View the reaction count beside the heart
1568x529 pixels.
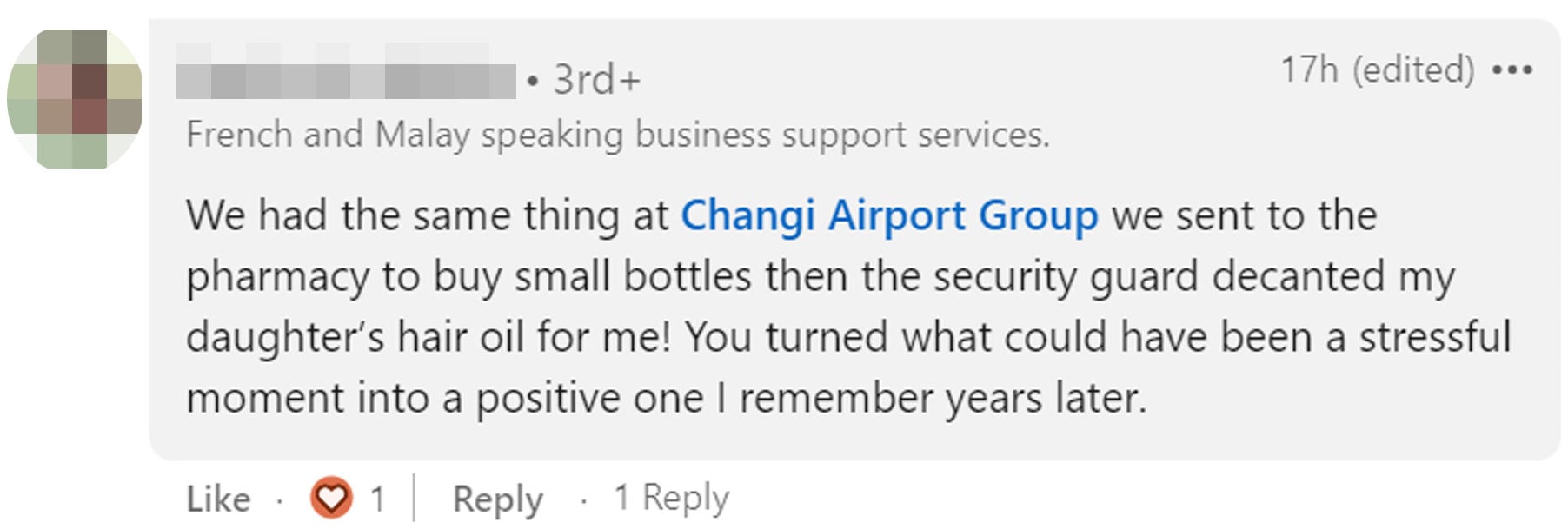377,499
